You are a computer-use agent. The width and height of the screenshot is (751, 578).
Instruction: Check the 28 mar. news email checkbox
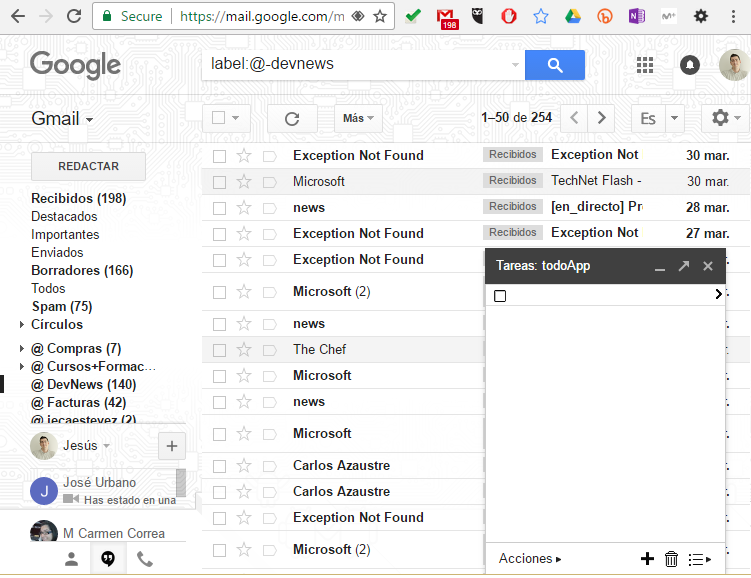pyautogui.click(x=219, y=208)
